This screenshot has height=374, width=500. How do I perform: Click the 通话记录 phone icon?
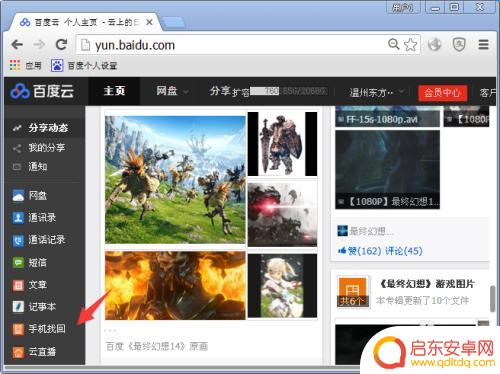[18, 240]
